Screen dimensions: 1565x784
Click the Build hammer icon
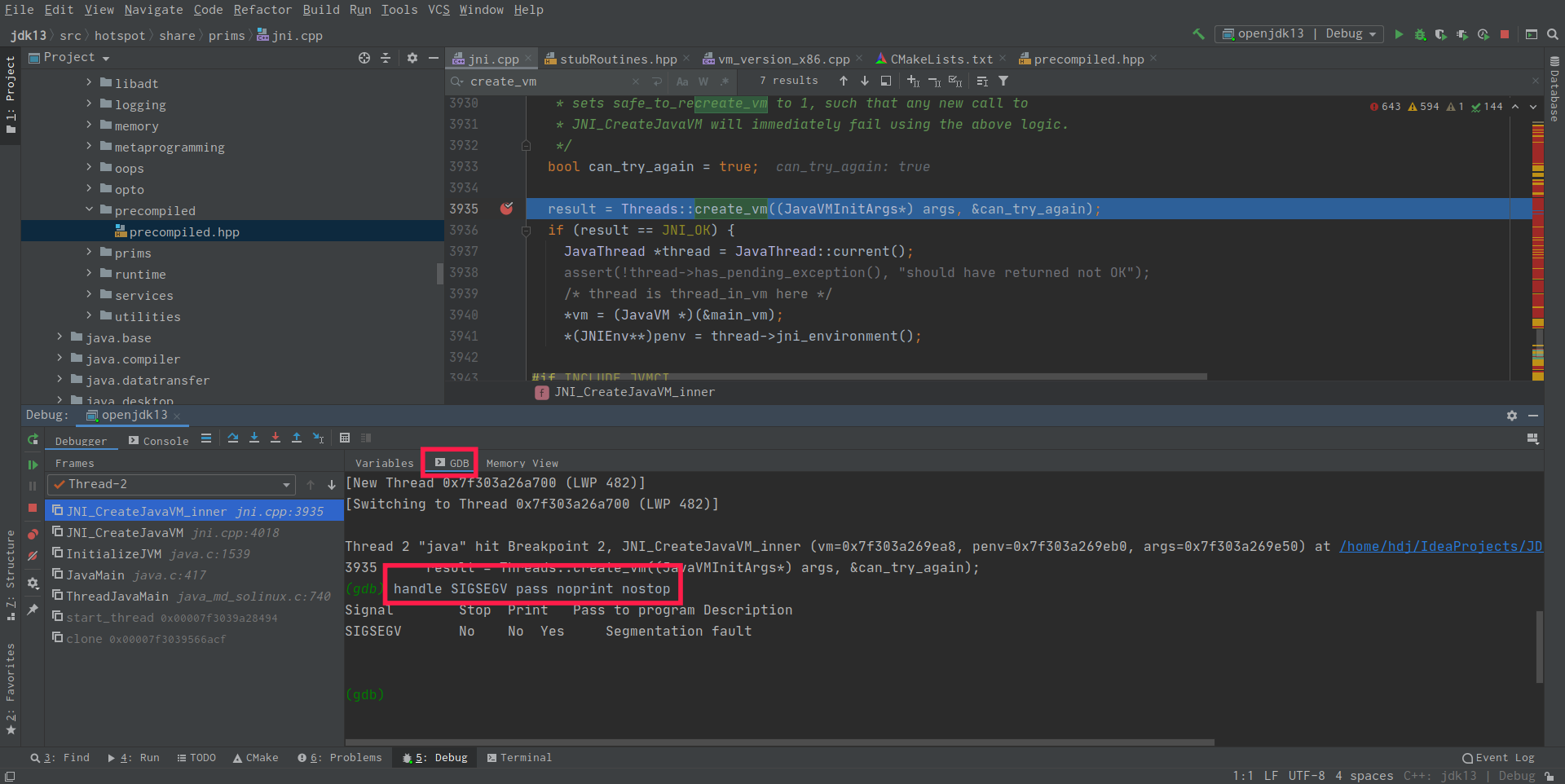tap(1198, 34)
